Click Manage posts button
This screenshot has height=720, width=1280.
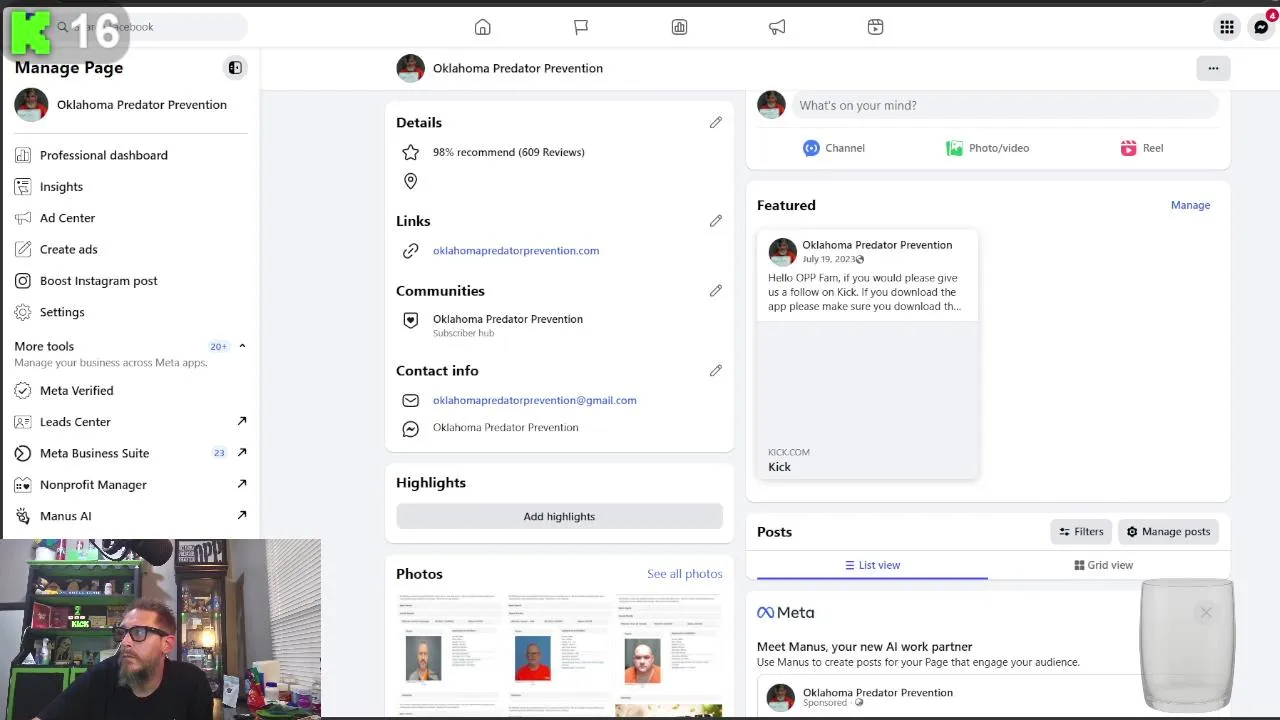tap(1168, 532)
